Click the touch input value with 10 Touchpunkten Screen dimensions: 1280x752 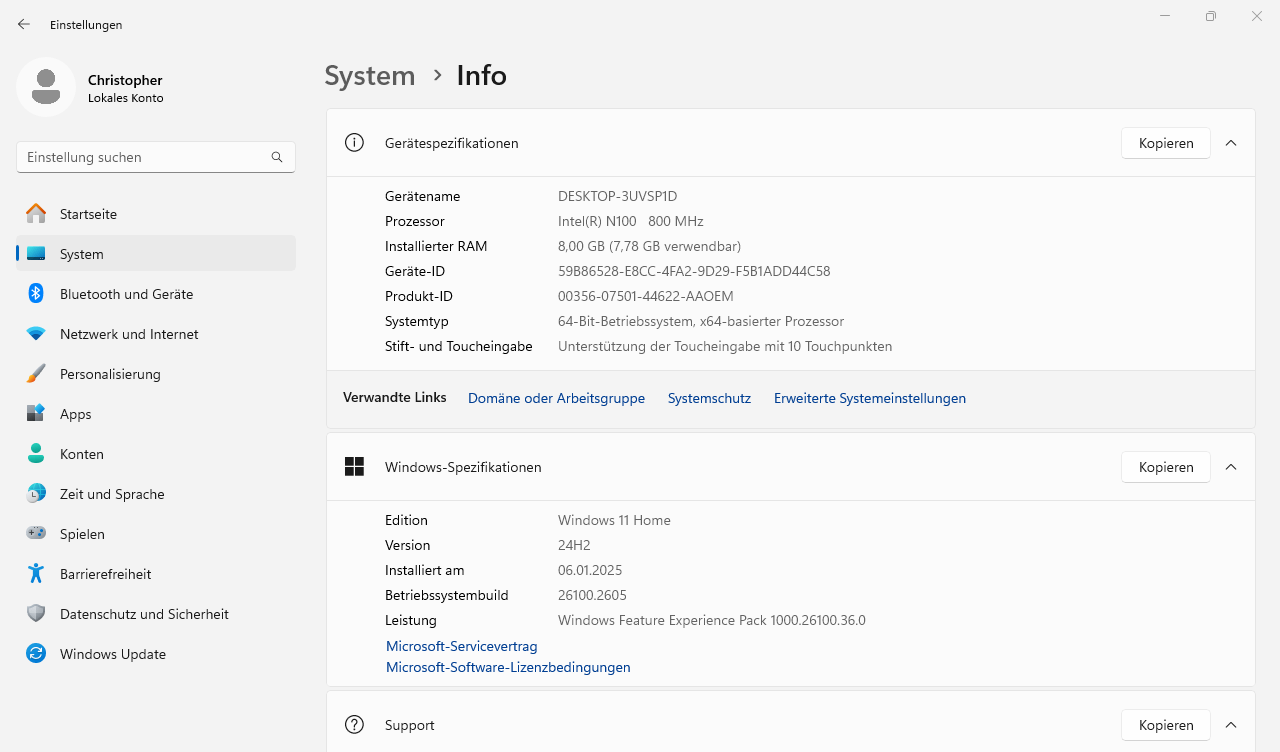pos(725,346)
